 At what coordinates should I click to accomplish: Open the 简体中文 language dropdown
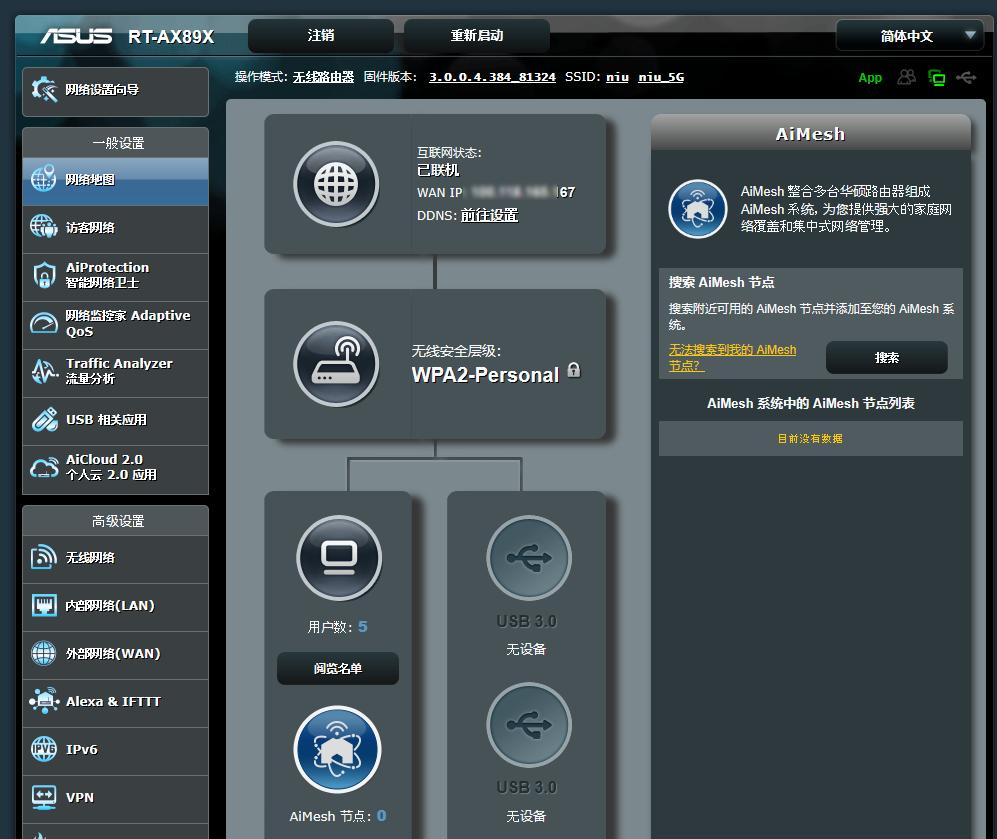tap(910, 36)
